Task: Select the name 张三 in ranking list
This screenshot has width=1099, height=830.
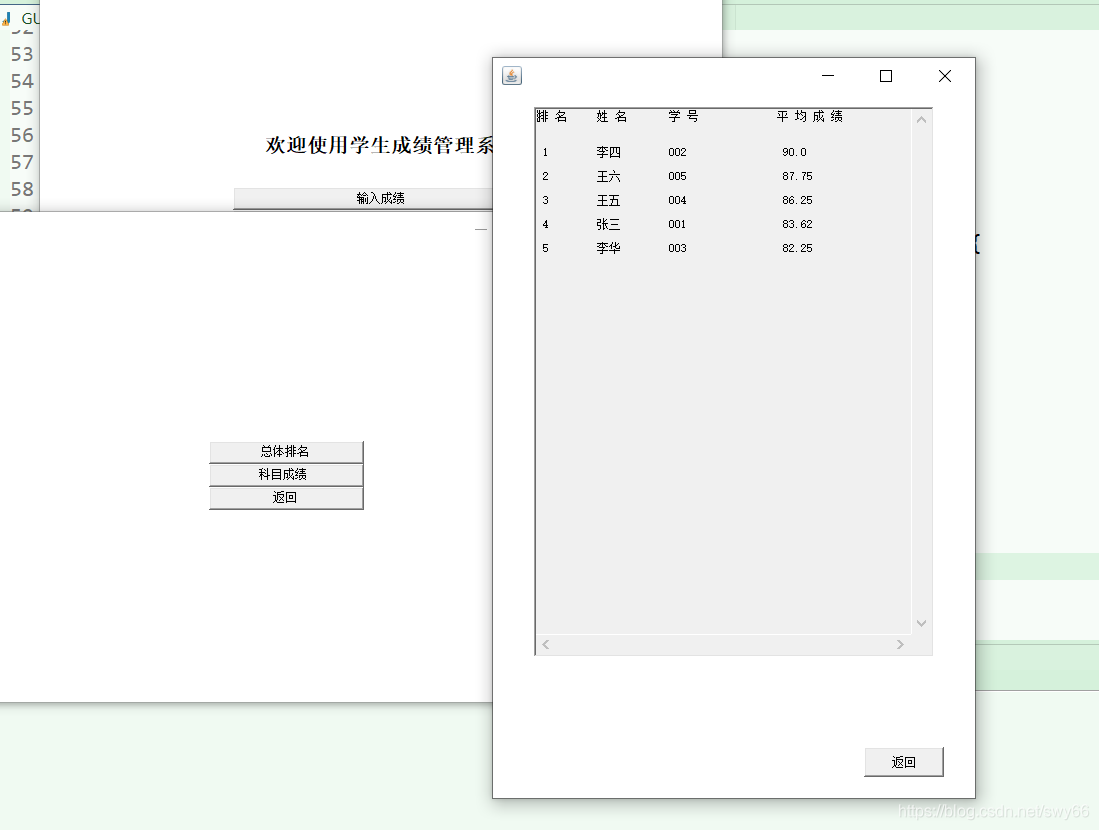Action: [x=608, y=224]
